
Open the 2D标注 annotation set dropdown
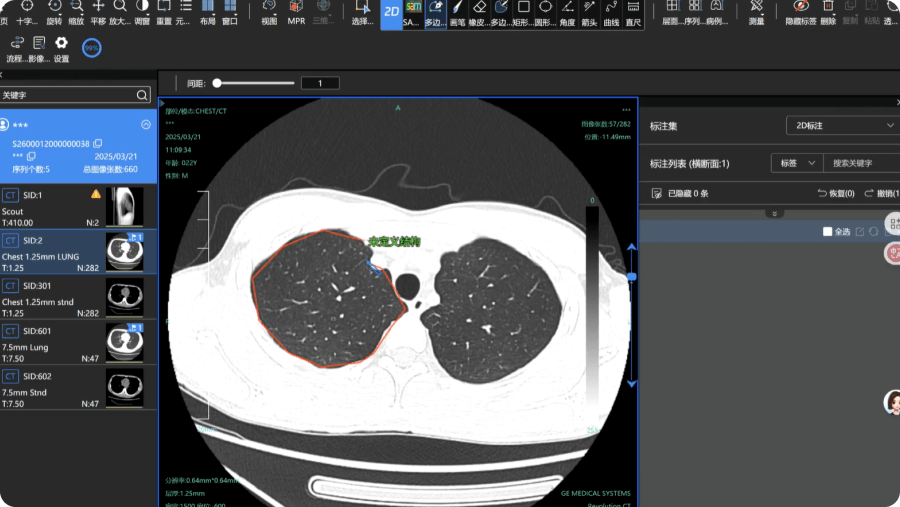843,125
